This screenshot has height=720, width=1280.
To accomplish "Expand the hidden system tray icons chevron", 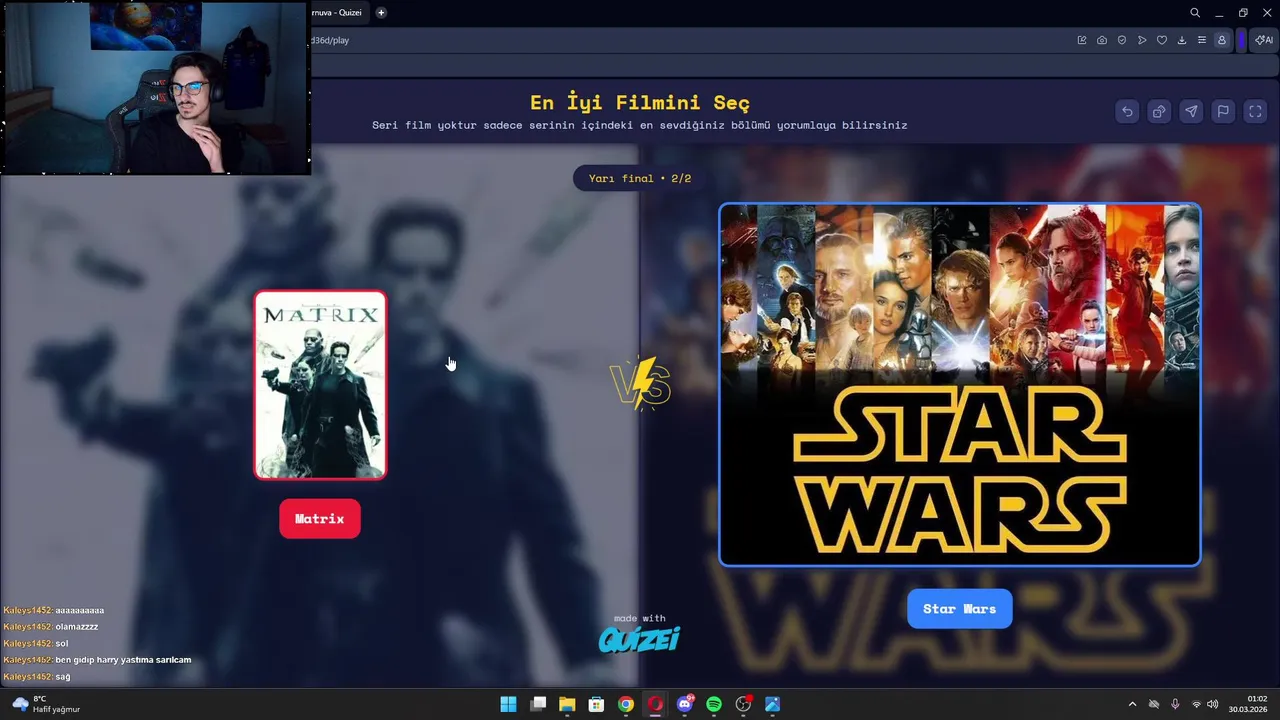I will (x=1132, y=704).
